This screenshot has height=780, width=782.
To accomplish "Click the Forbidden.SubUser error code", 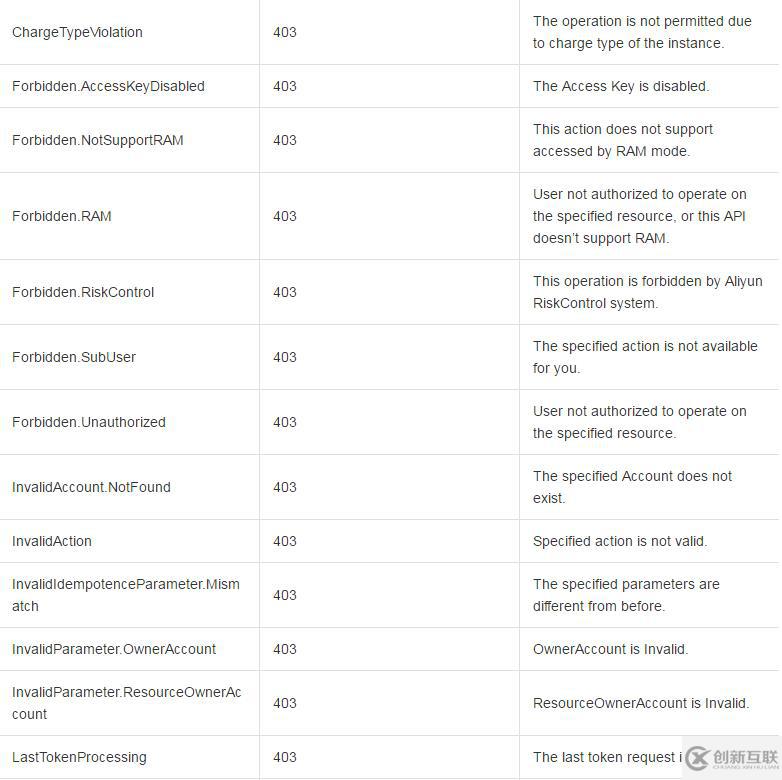I will [x=74, y=357].
